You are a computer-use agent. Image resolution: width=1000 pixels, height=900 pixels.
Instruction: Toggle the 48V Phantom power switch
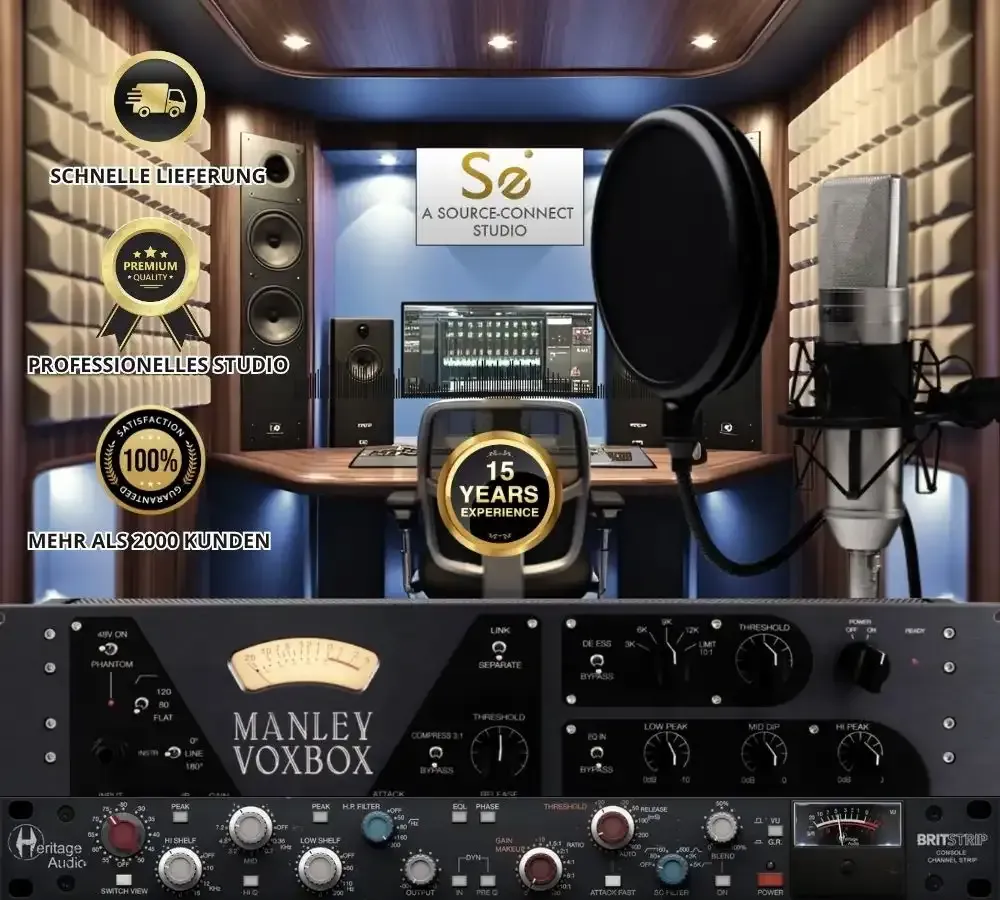(110, 649)
